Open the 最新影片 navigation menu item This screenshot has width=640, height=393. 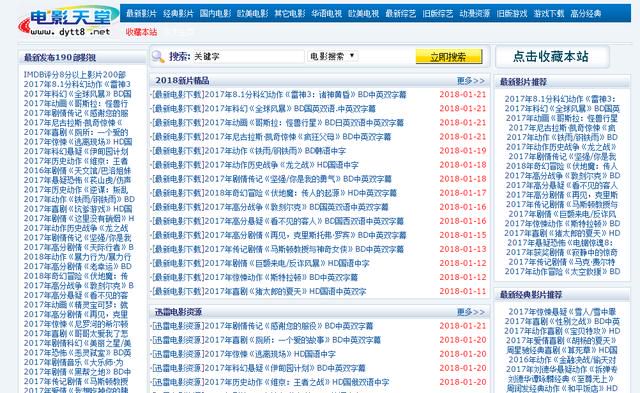click(x=141, y=13)
